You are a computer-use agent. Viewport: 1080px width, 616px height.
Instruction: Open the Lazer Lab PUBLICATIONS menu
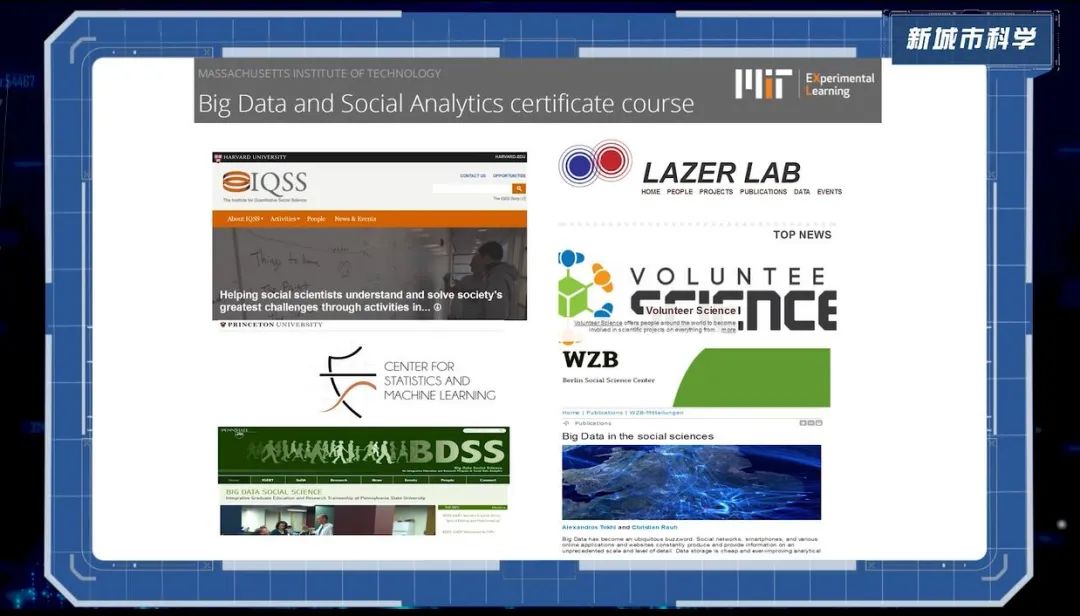pyautogui.click(x=763, y=192)
